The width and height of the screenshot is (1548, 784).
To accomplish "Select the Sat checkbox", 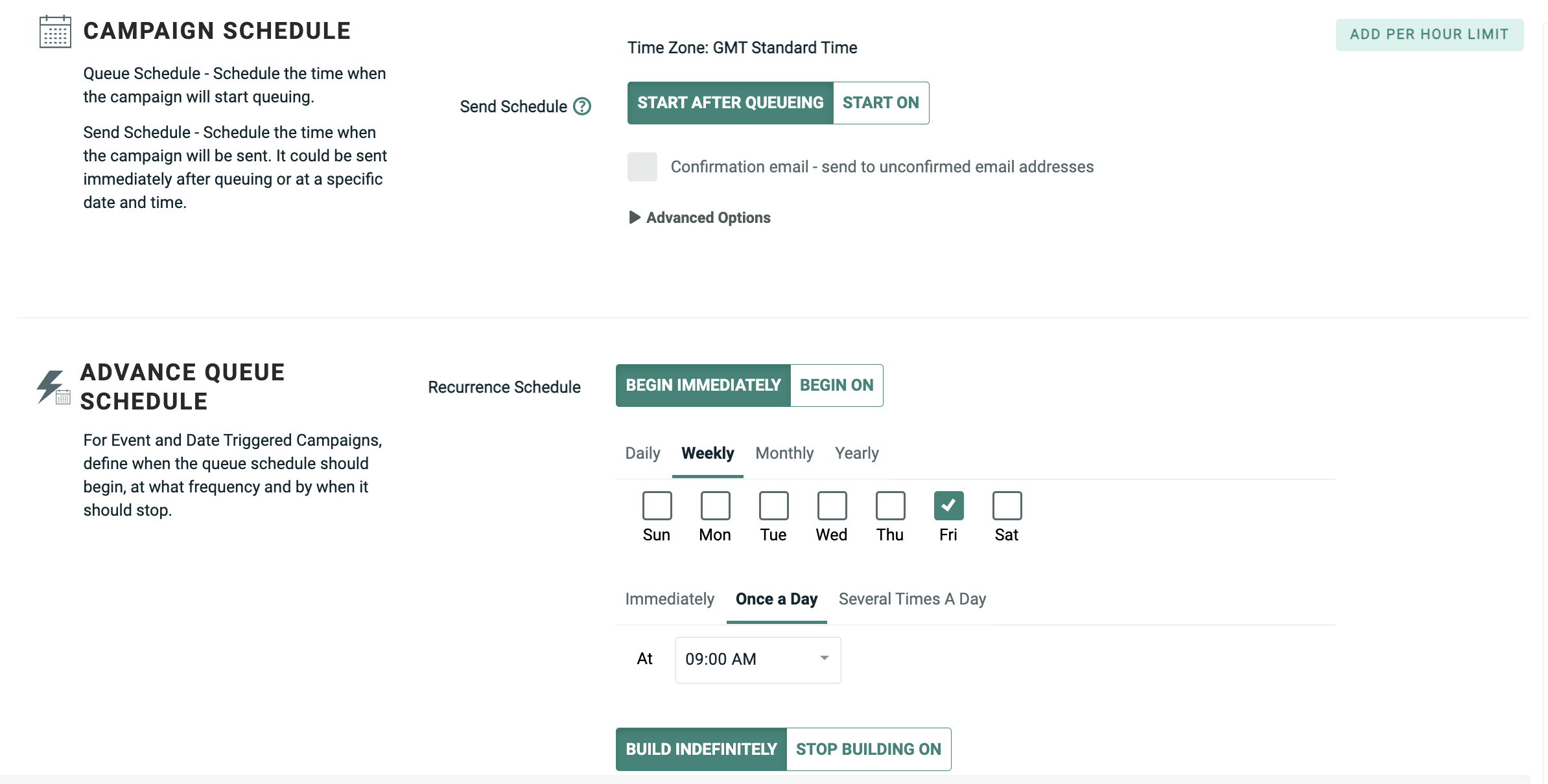I will (1007, 505).
